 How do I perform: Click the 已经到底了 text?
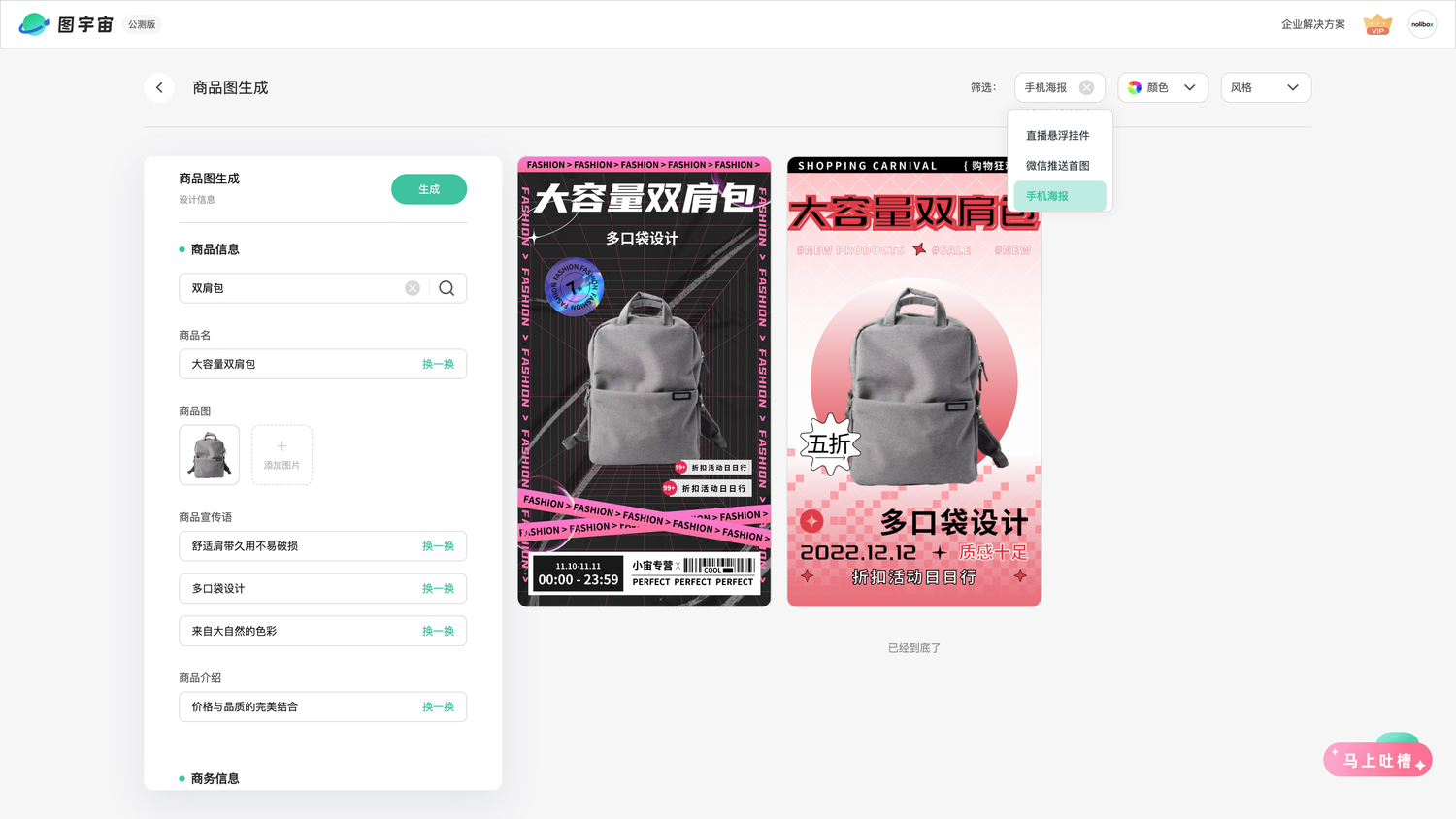coord(914,648)
